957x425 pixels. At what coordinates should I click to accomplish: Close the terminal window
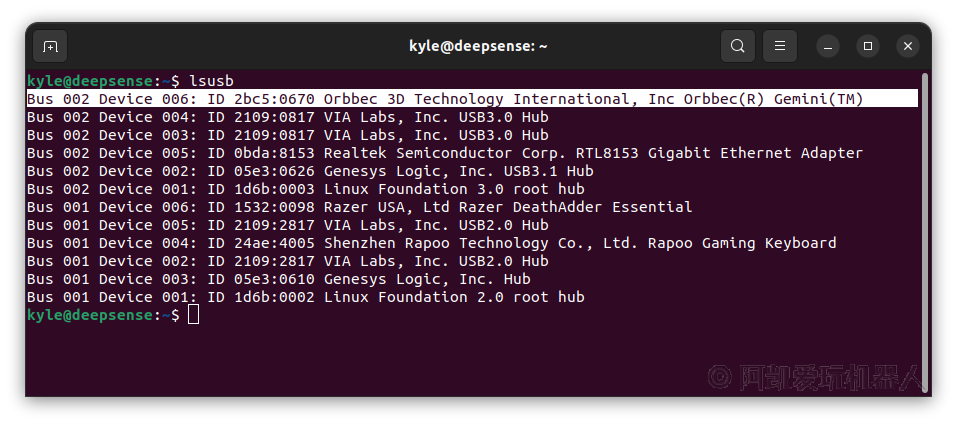(908, 46)
